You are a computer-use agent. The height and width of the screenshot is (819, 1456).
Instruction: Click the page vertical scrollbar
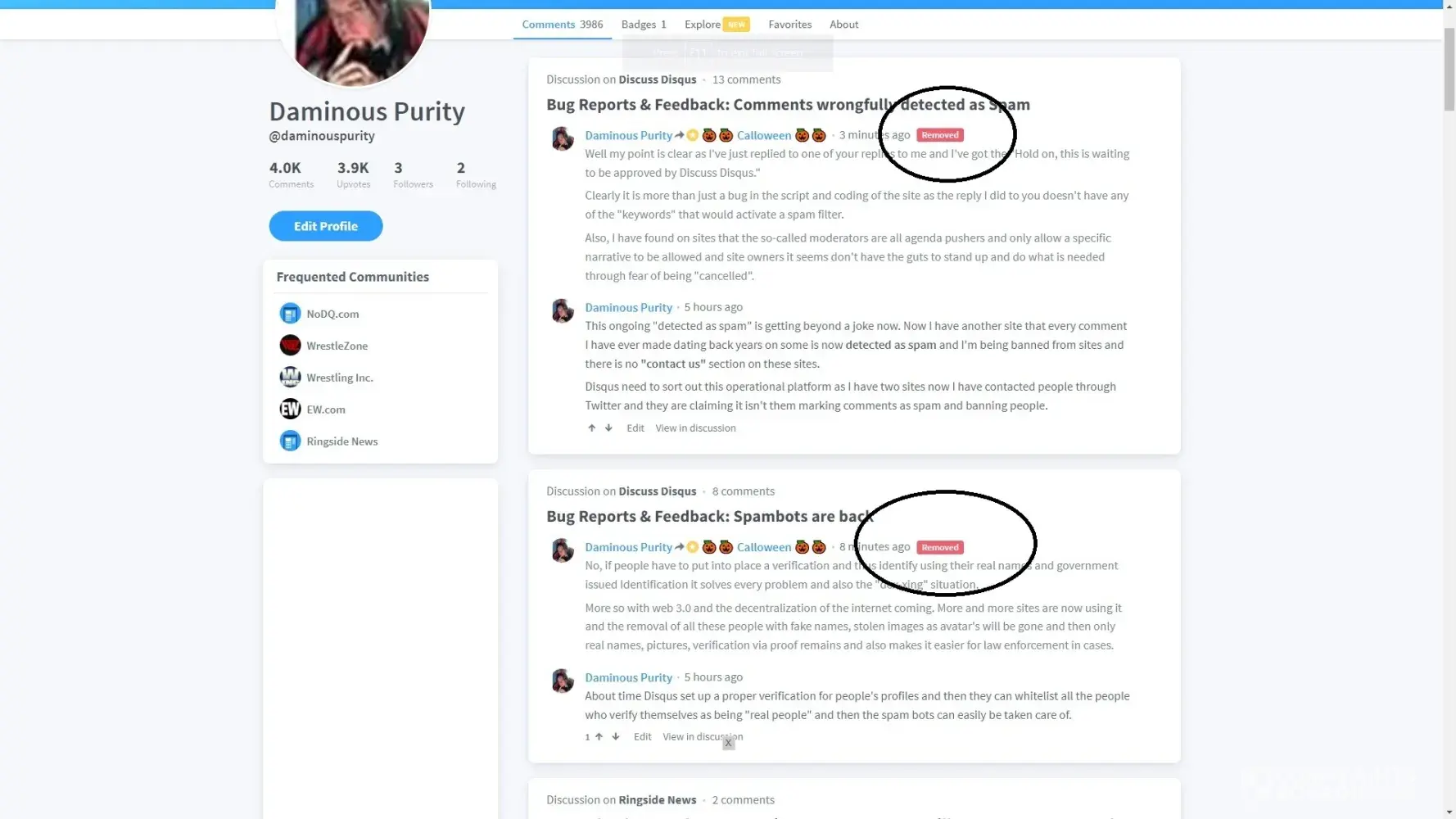[1449, 70]
